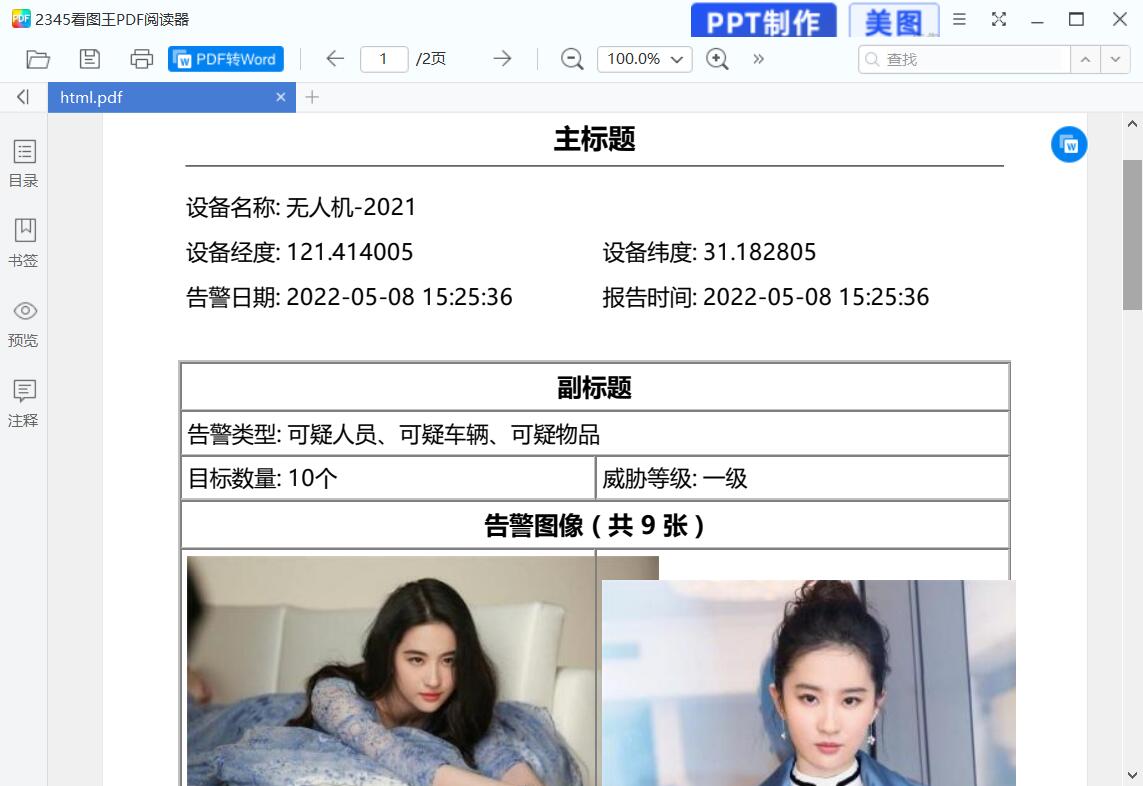Toggle the 预览 preview eye panel
1143x786 pixels.
24,323
